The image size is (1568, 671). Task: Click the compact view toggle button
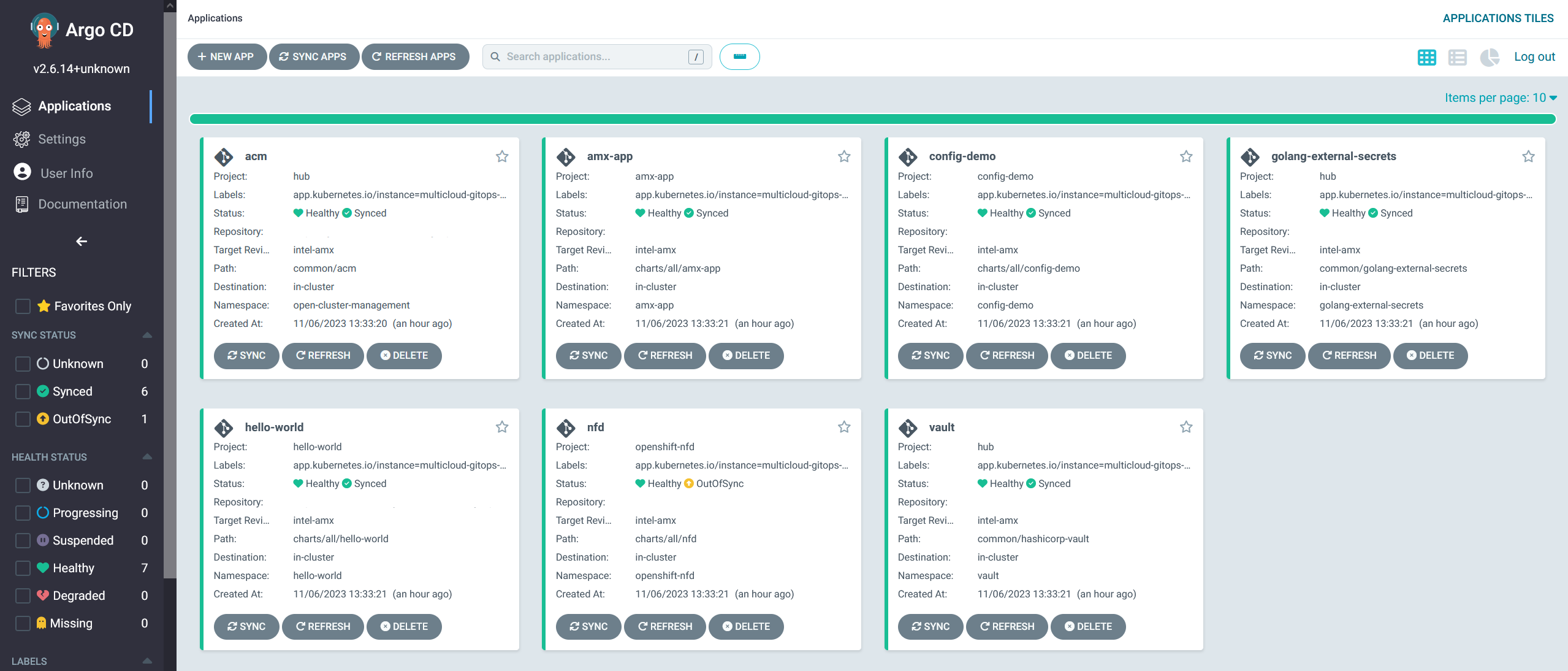(739, 56)
